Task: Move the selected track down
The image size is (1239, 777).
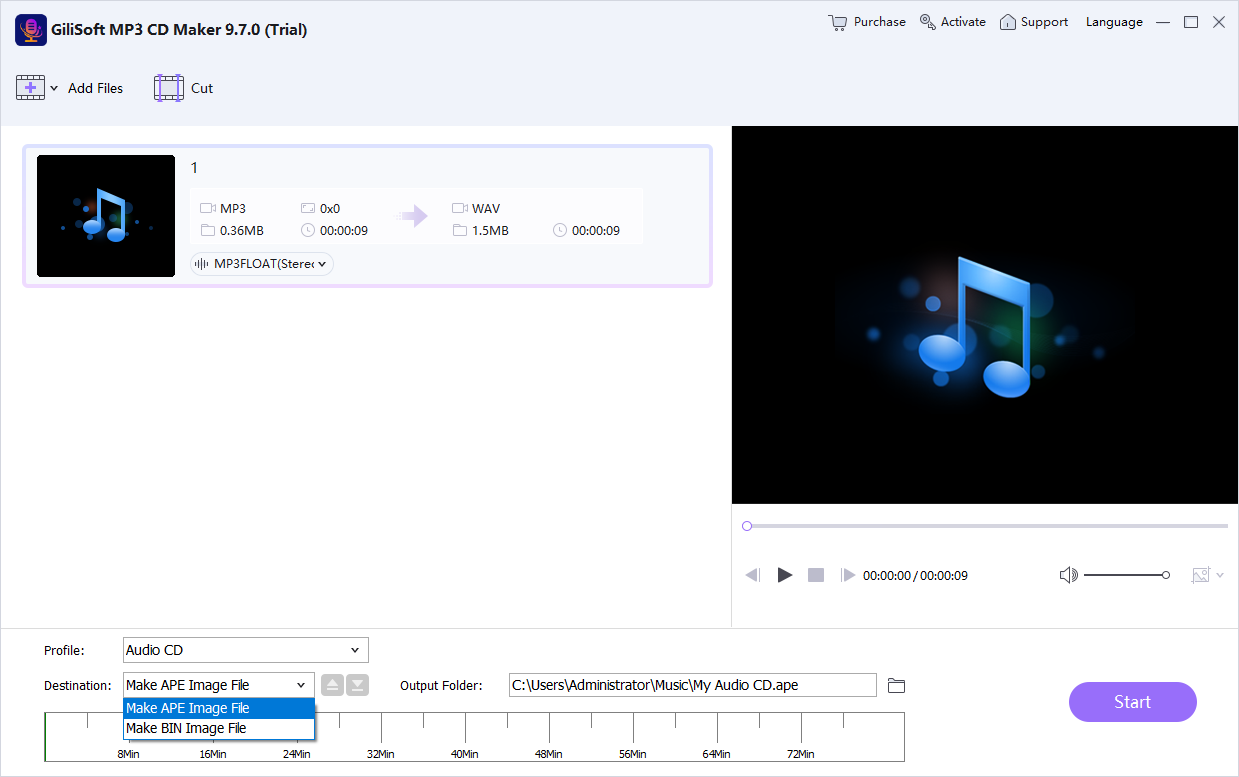Action: click(x=357, y=685)
